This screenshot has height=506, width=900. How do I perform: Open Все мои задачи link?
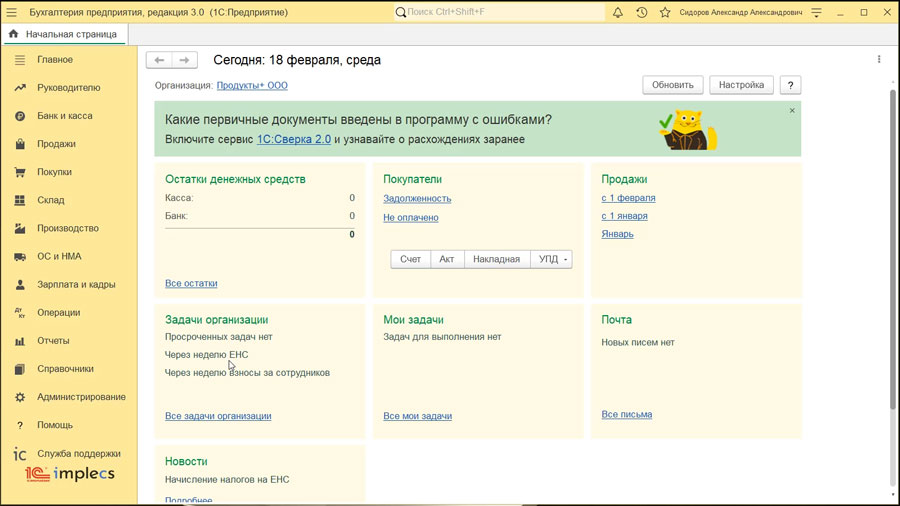418,416
